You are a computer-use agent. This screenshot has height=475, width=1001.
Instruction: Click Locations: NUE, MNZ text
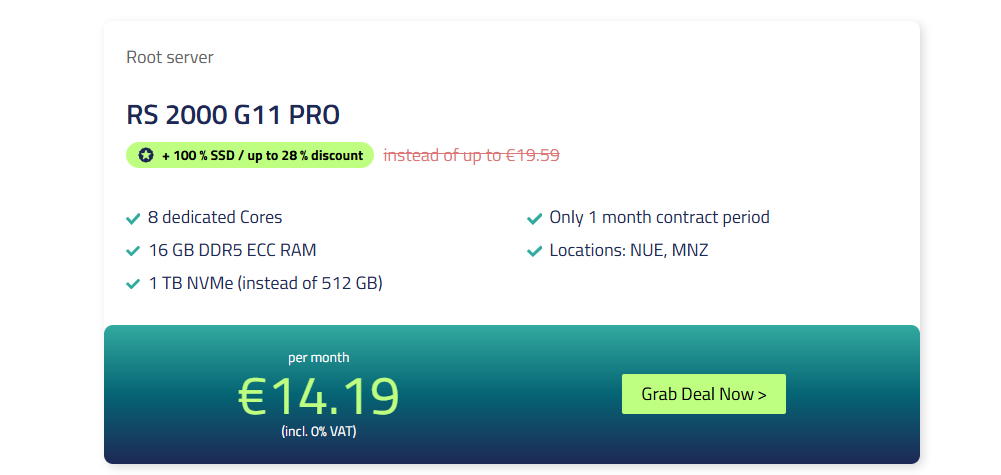point(629,250)
